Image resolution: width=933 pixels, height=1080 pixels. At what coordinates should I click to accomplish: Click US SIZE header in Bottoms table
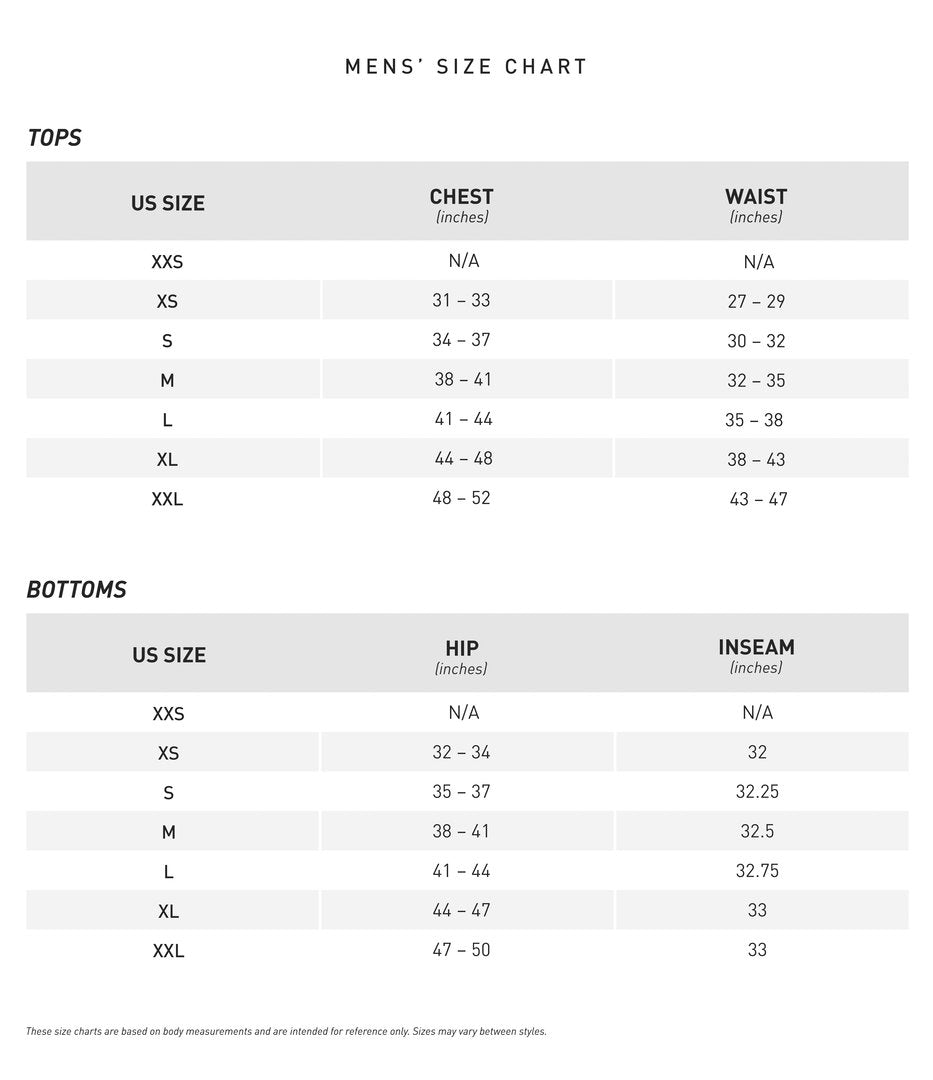(168, 655)
